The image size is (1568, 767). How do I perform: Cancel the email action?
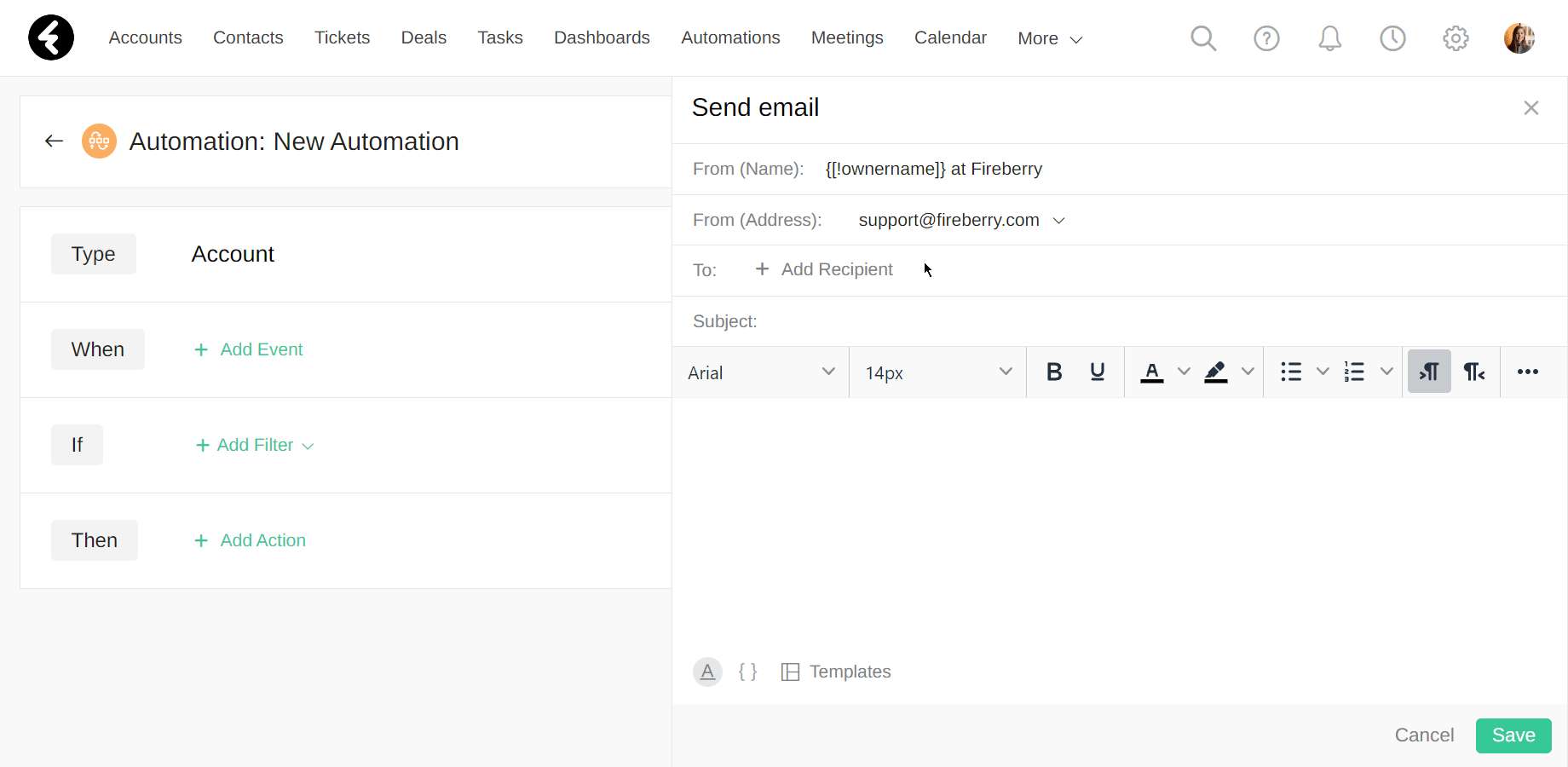(x=1424, y=735)
